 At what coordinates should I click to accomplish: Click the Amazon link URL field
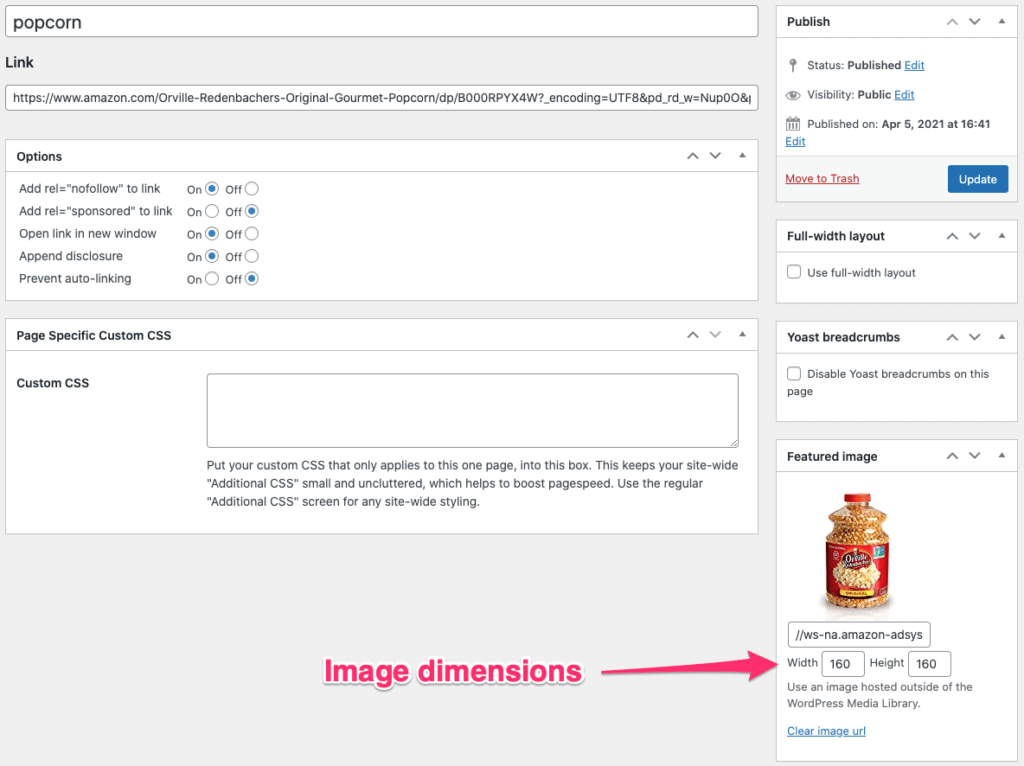click(x=381, y=98)
